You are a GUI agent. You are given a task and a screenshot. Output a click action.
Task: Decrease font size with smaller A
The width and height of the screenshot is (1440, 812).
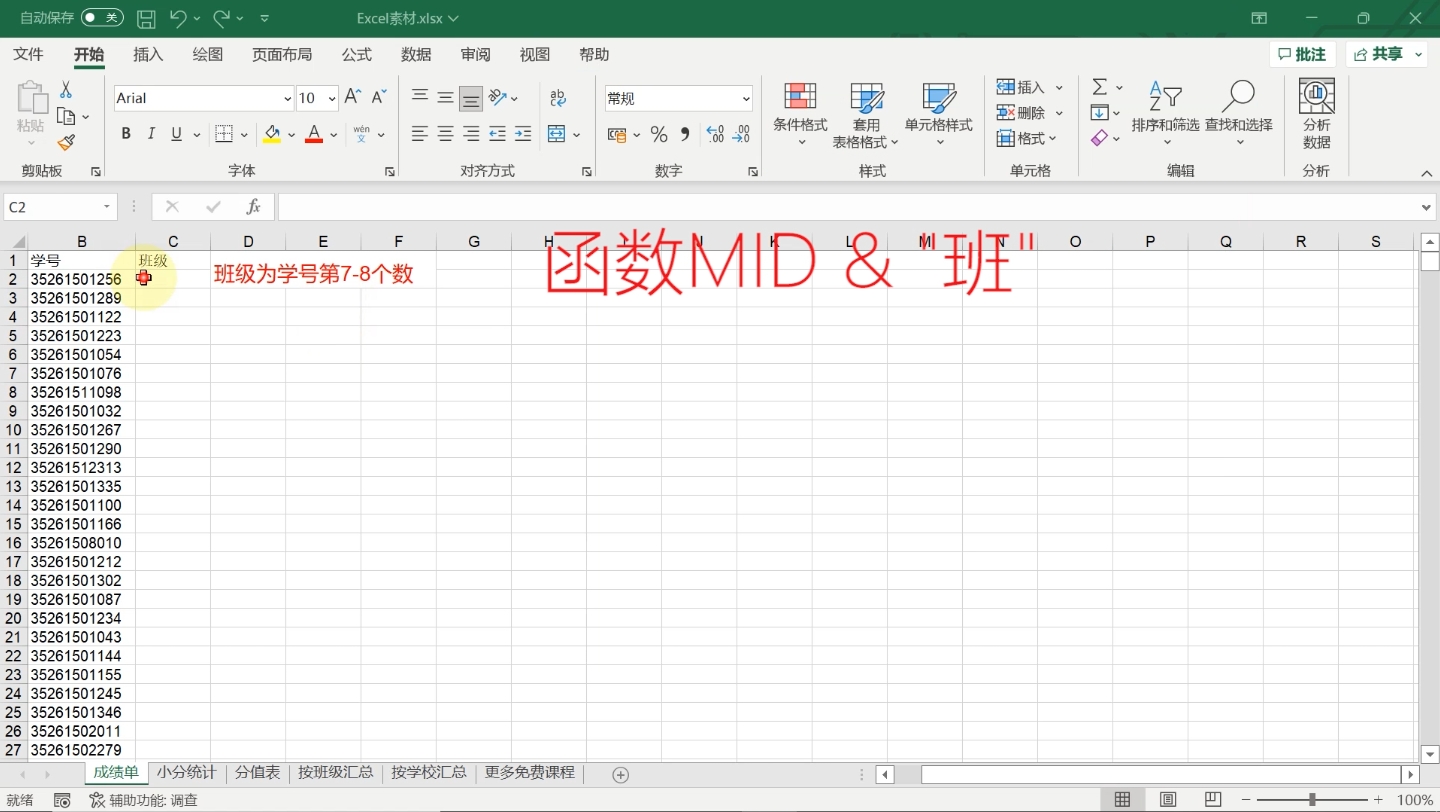(x=379, y=97)
